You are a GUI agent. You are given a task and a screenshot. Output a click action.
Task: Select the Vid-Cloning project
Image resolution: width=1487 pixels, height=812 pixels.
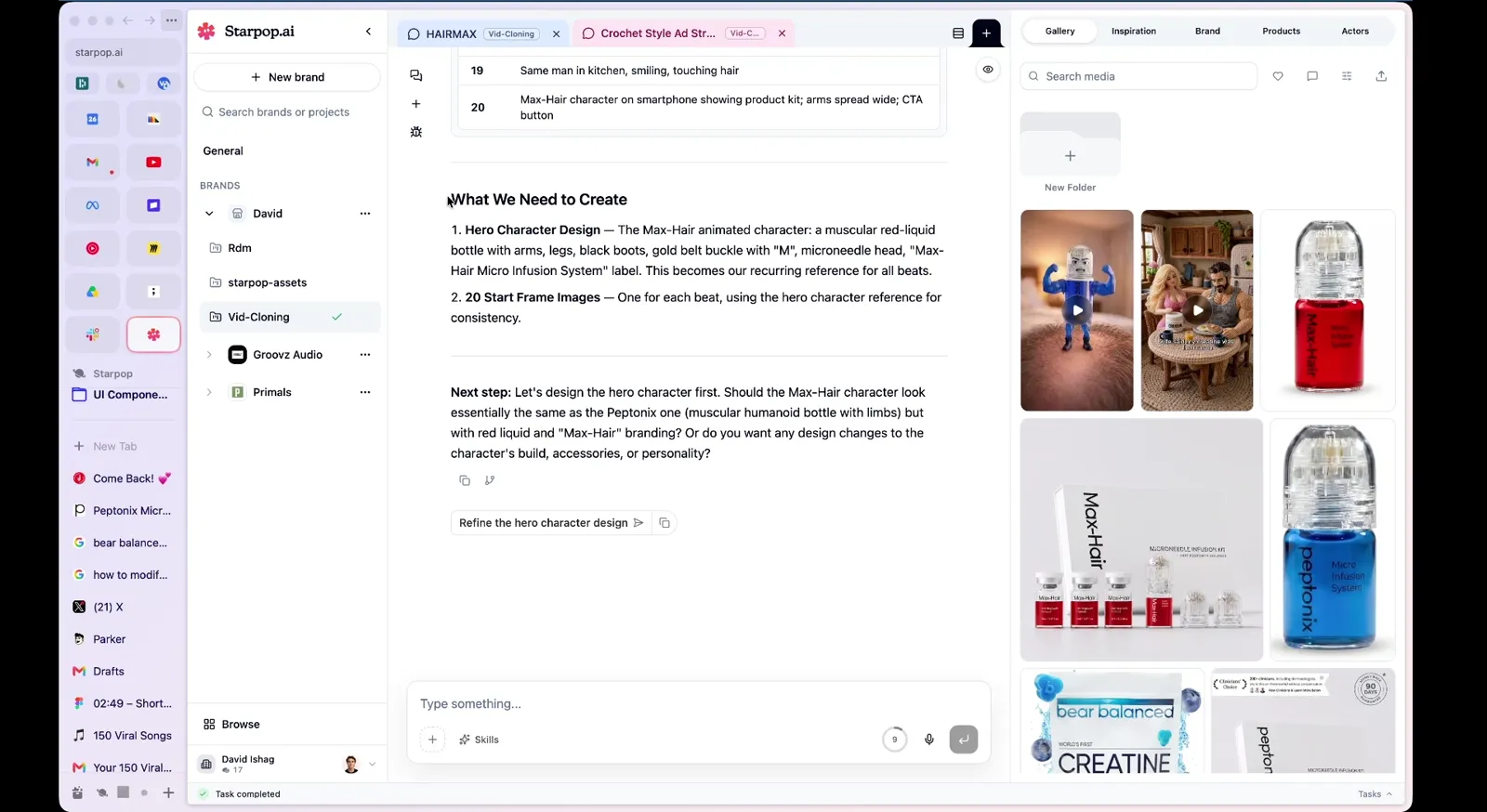(x=290, y=317)
